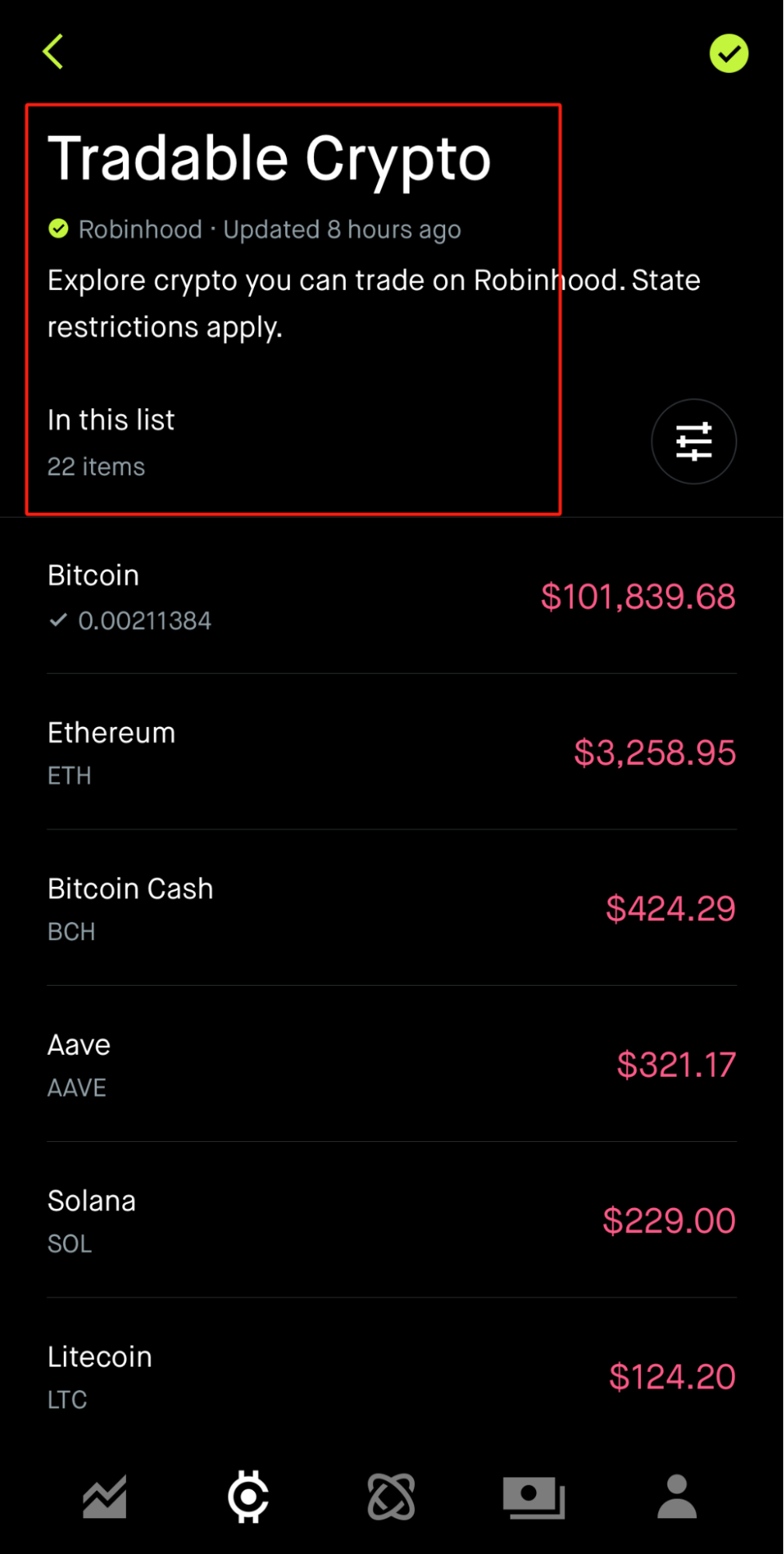Select the Aave AAVE entry

pyautogui.click(x=392, y=1065)
